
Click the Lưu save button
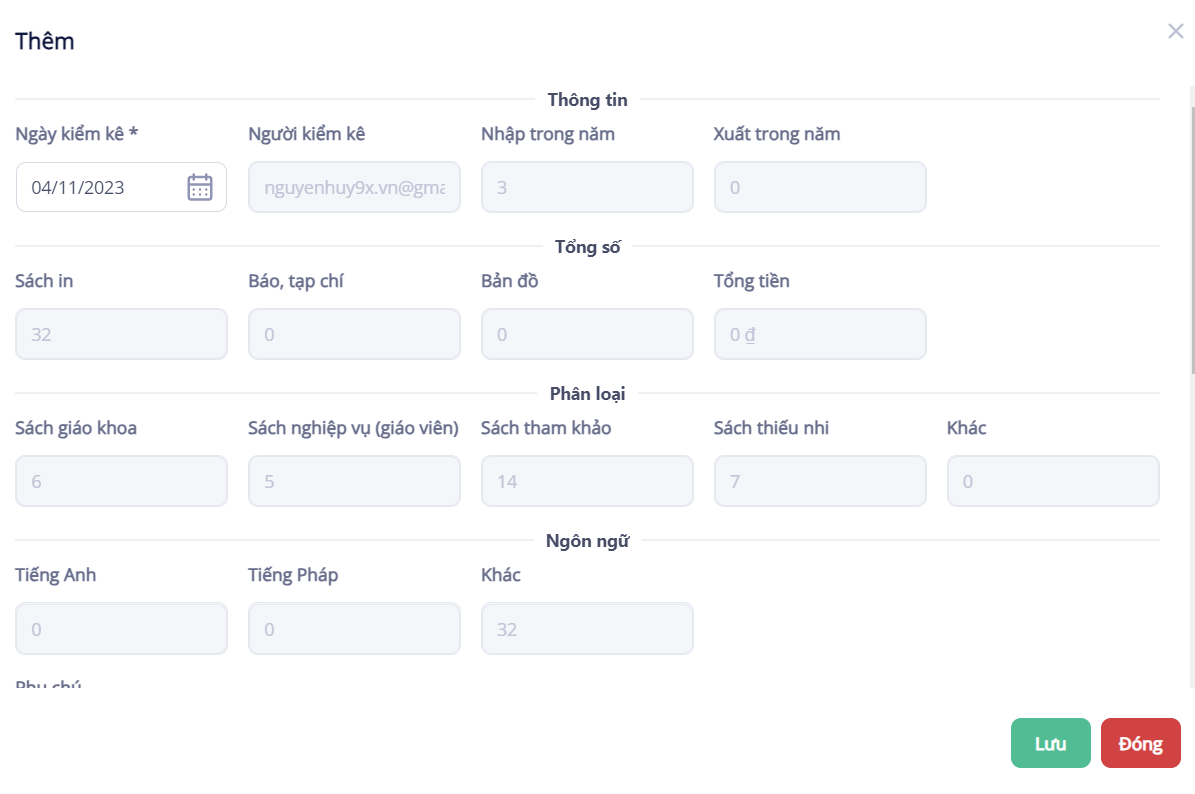[x=1050, y=743]
